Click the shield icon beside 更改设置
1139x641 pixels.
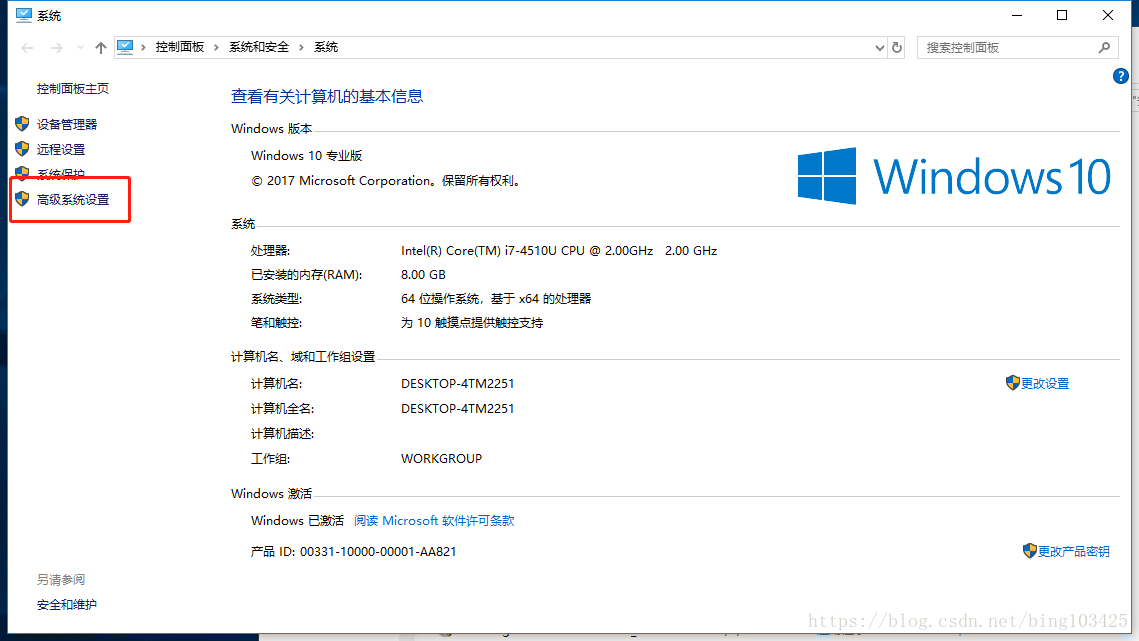click(x=1013, y=383)
